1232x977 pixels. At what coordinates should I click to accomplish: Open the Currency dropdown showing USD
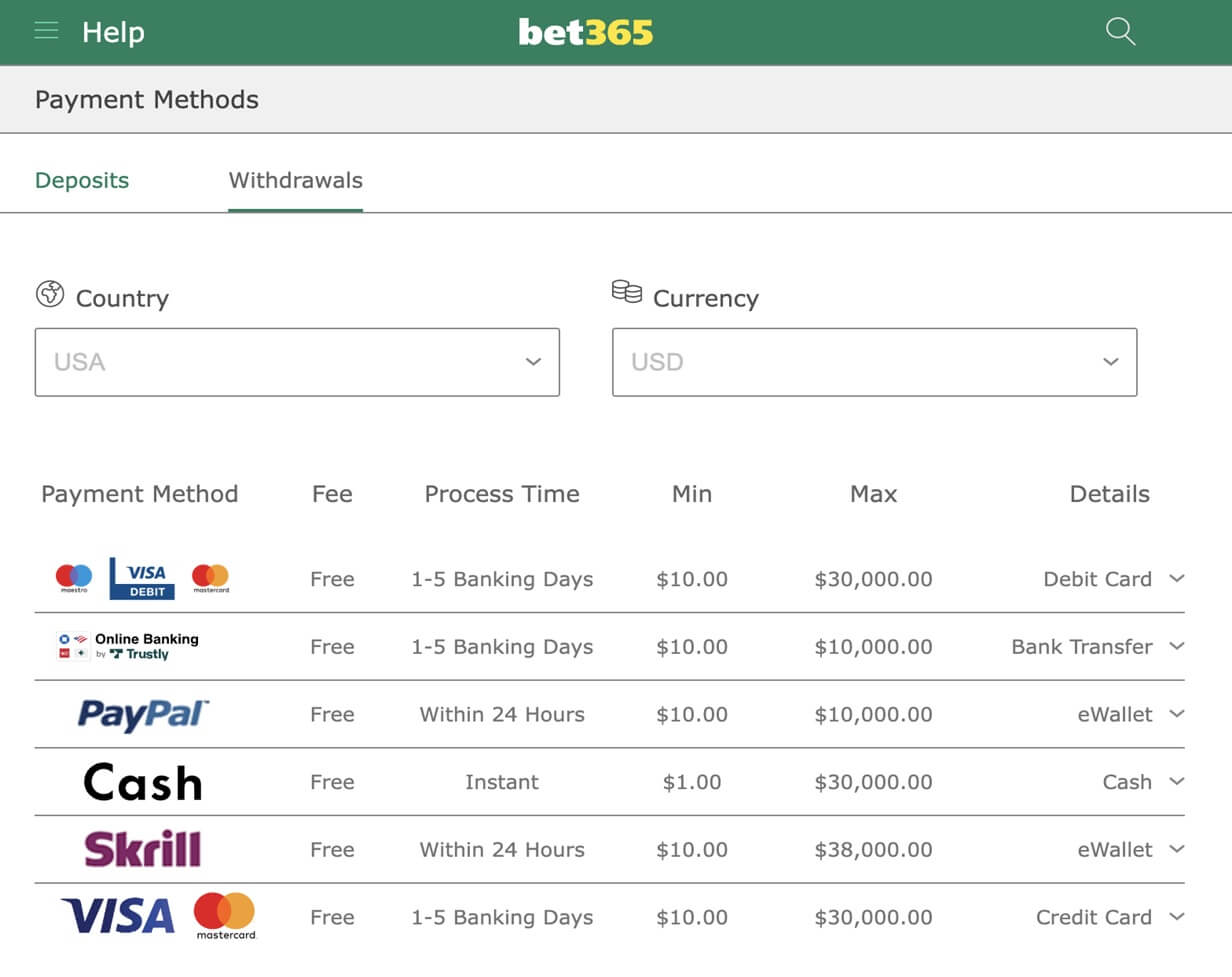[x=874, y=362]
